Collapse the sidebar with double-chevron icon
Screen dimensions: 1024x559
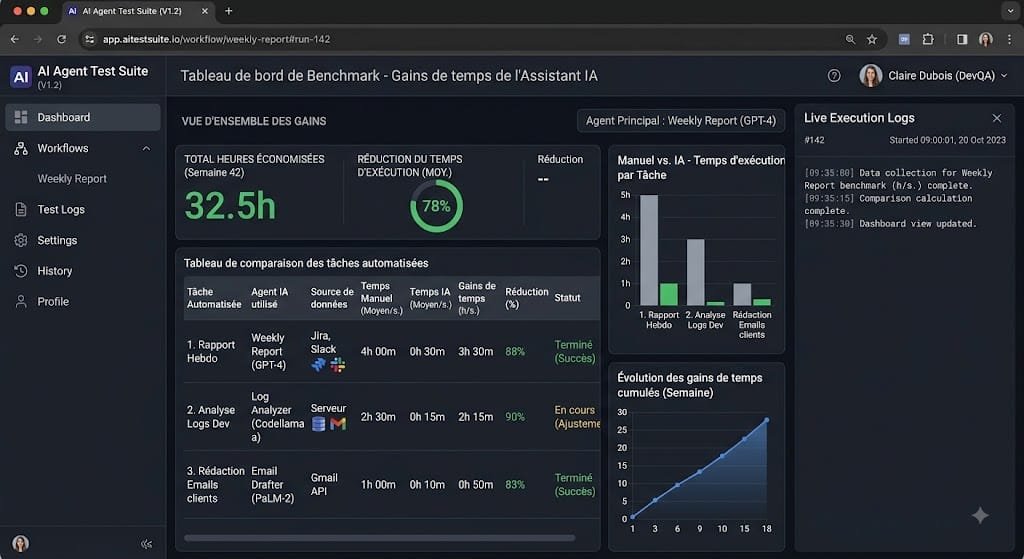coord(146,544)
